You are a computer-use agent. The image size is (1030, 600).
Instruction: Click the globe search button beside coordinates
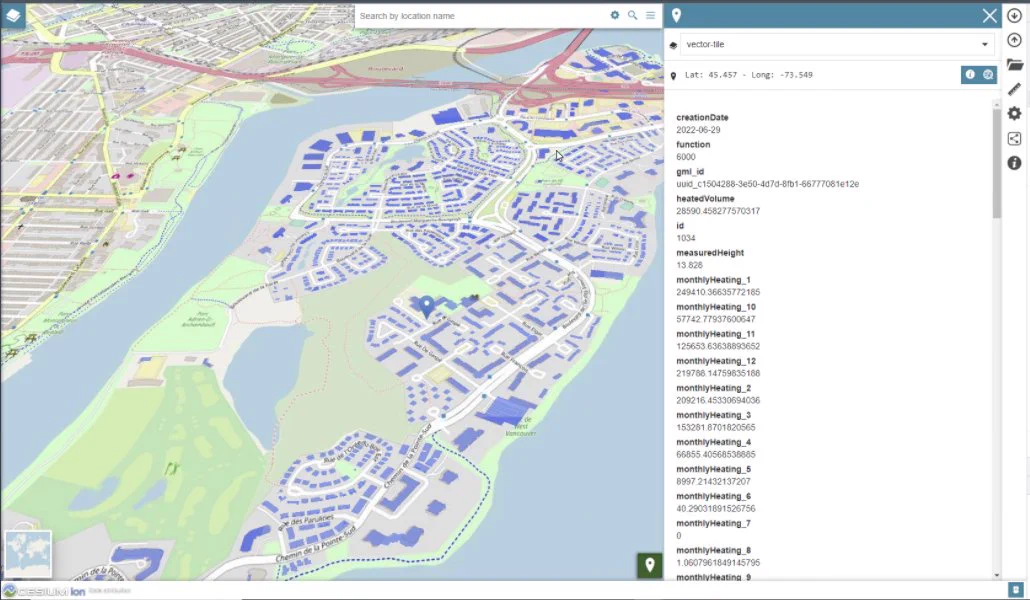(988, 75)
